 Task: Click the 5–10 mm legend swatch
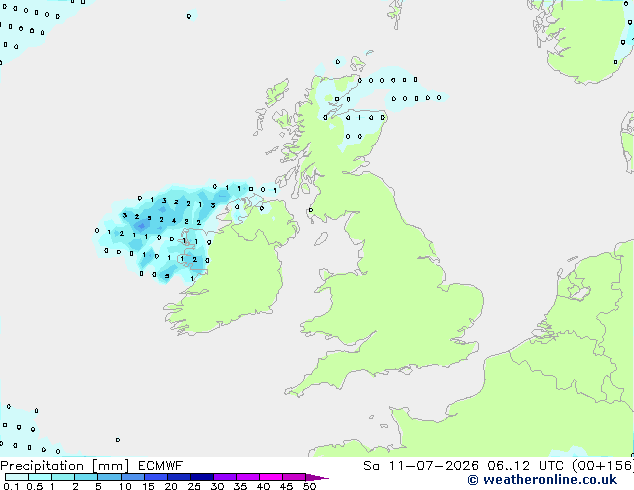click(x=109, y=477)
